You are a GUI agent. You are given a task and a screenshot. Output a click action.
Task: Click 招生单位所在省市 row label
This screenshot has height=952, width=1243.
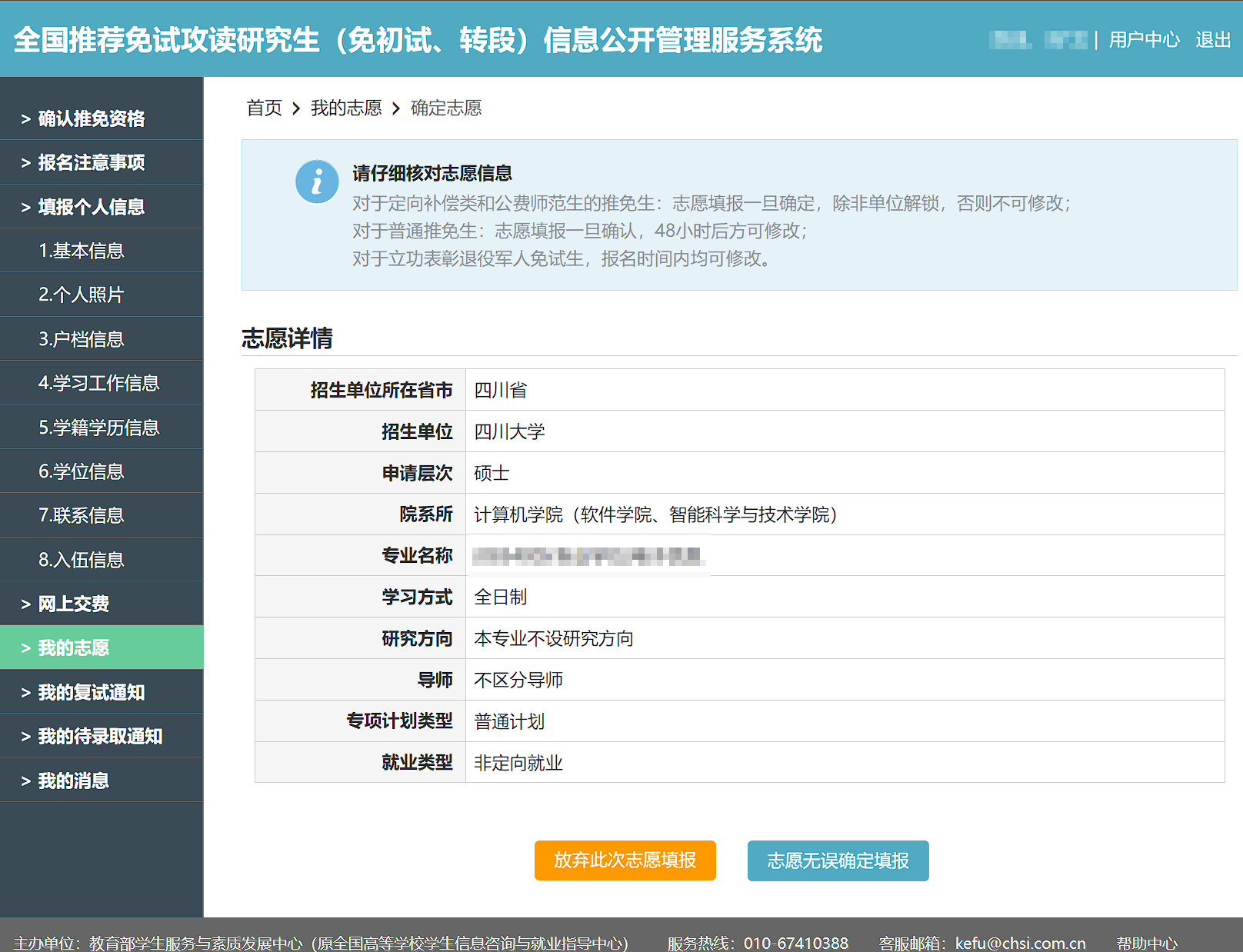[382, 390]
